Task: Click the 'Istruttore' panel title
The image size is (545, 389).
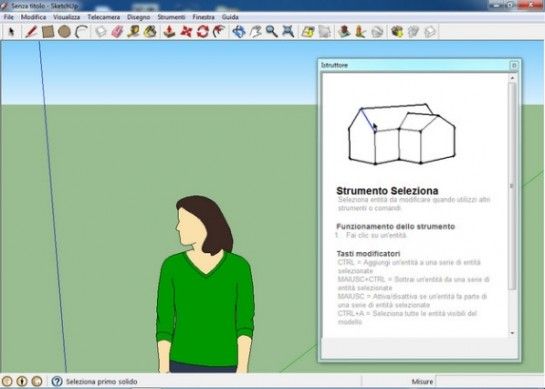Action: pos(334,65)
